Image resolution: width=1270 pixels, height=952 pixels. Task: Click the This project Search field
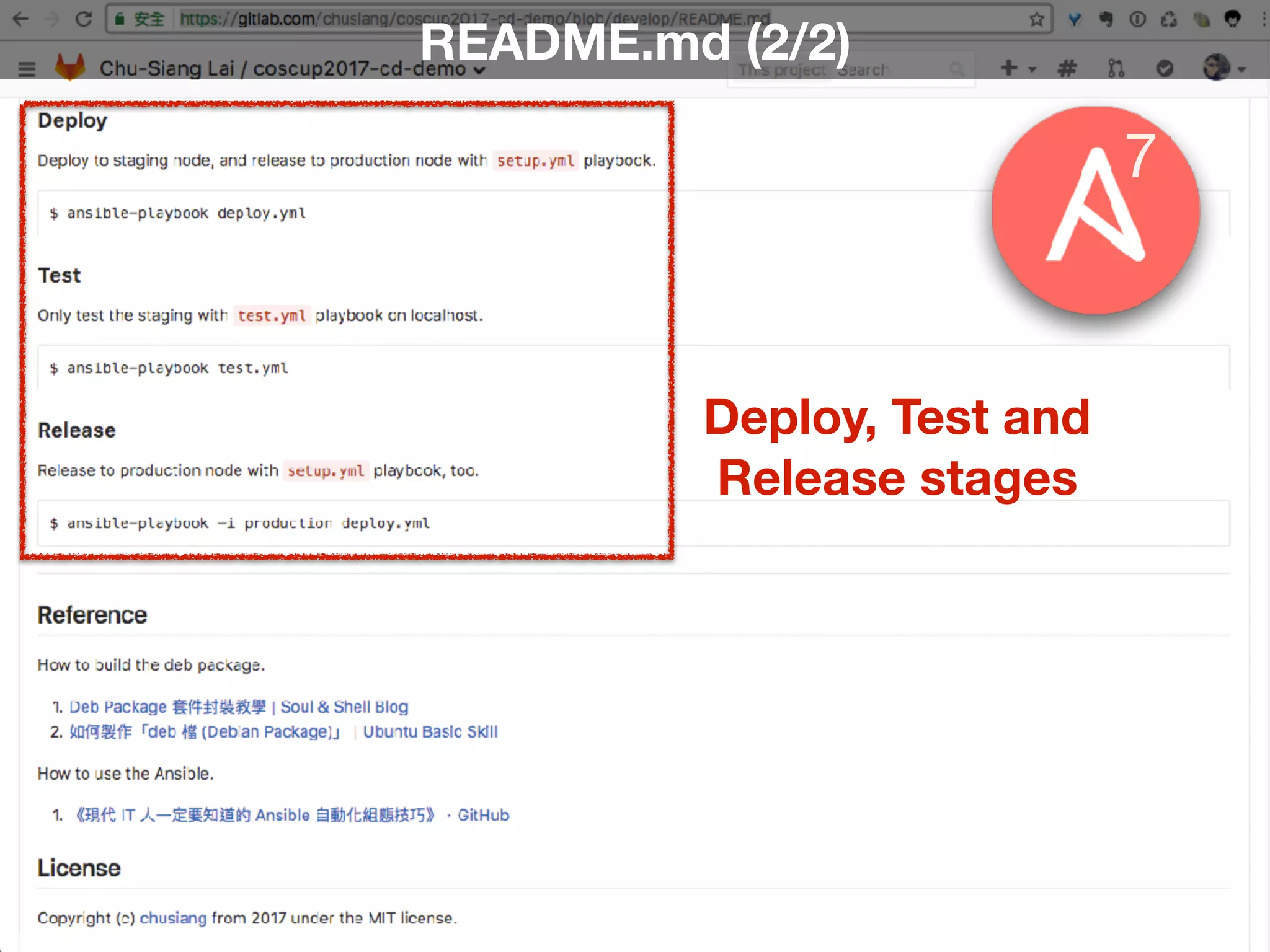[x=851, y=69]
